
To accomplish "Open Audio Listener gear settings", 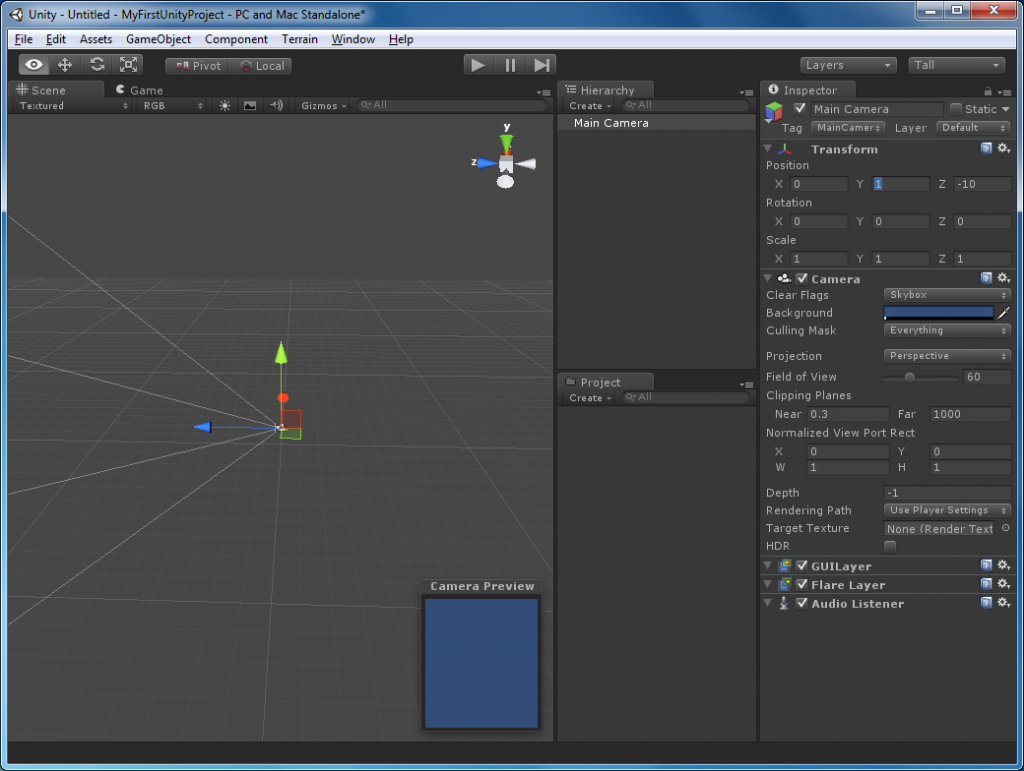I will click(1004, 603).
